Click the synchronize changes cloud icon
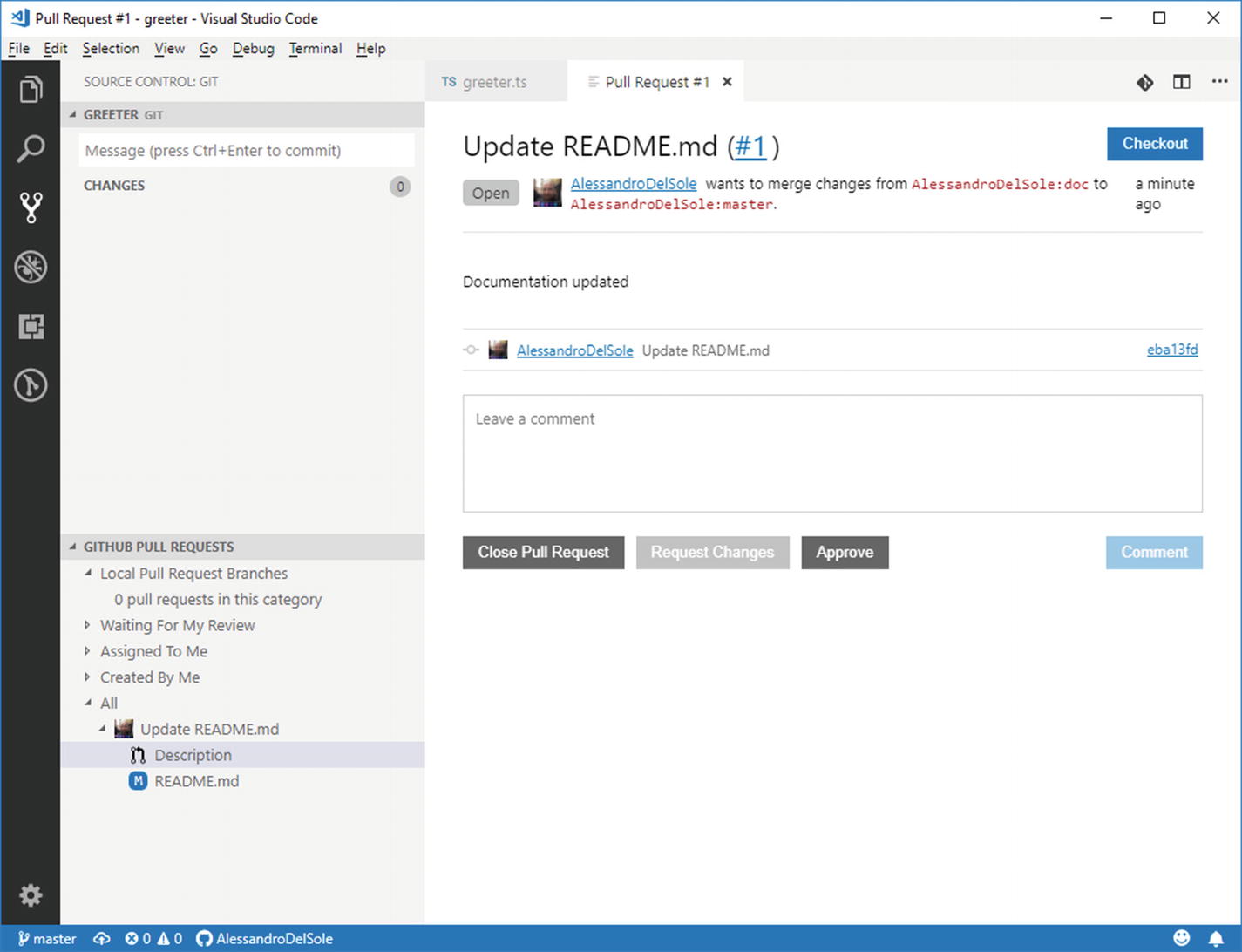Viewport: 1242px width, 952px height. (102, 939)
